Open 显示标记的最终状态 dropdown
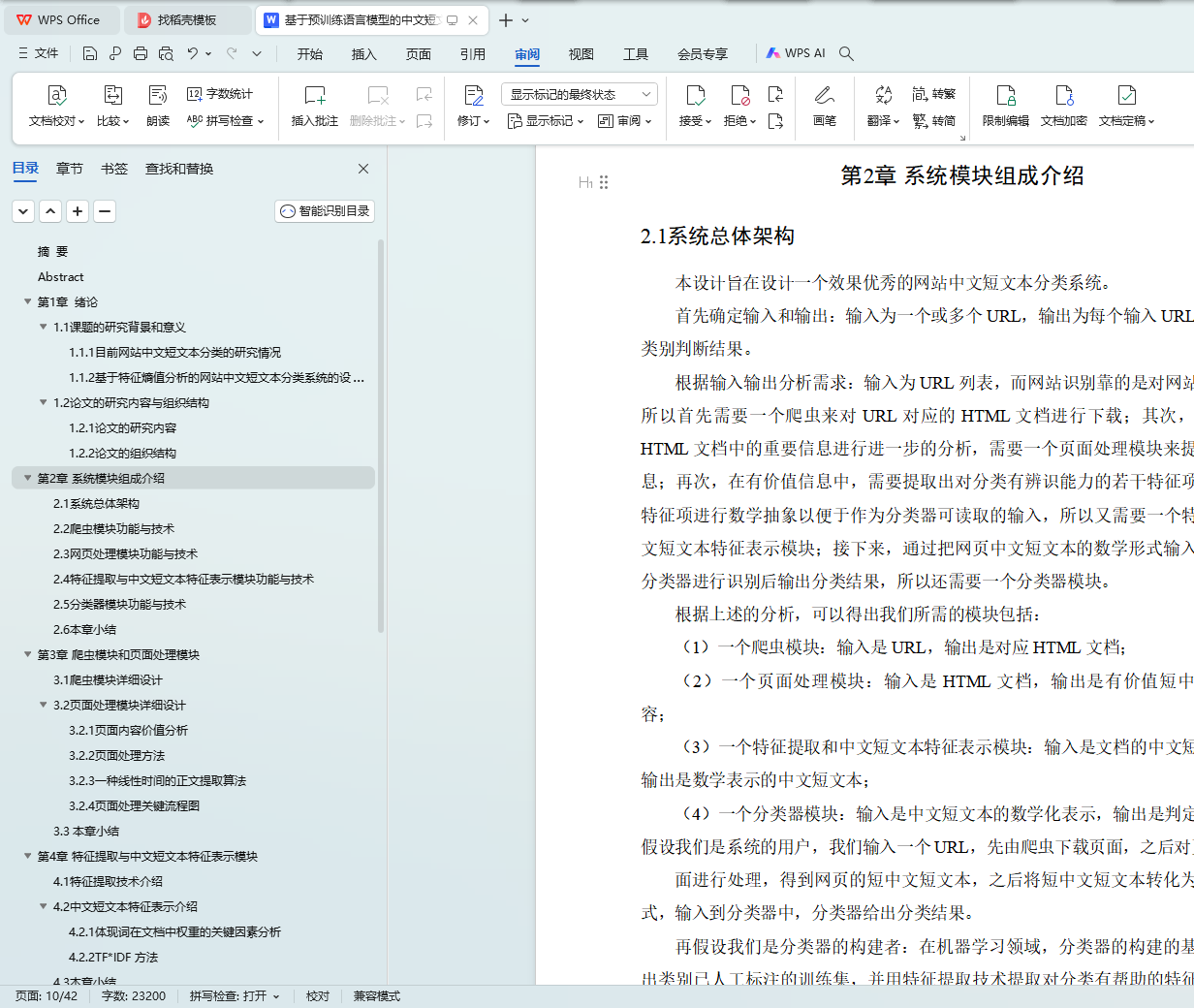The image size is (1194, 1008). click(580, 94)
